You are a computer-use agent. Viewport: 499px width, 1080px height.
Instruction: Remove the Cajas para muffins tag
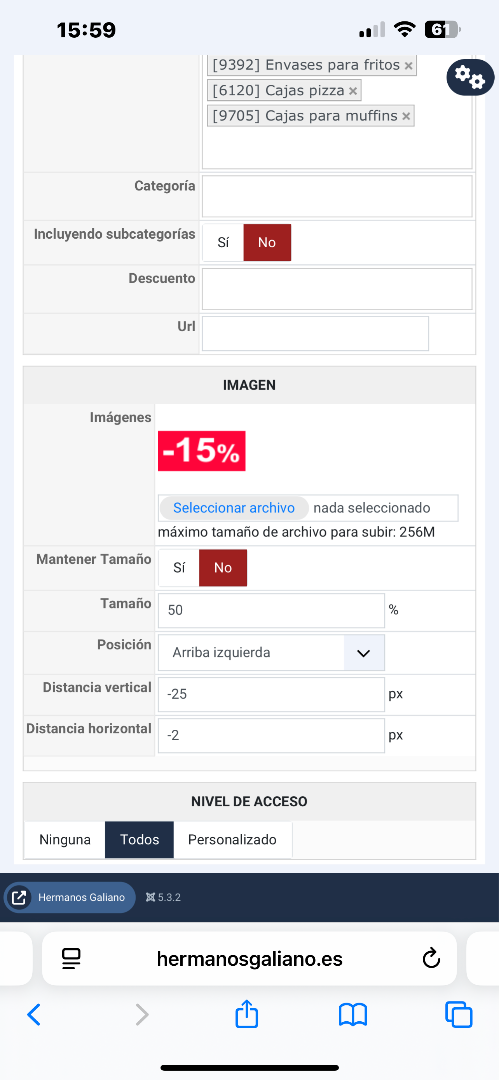coord(406,116)
